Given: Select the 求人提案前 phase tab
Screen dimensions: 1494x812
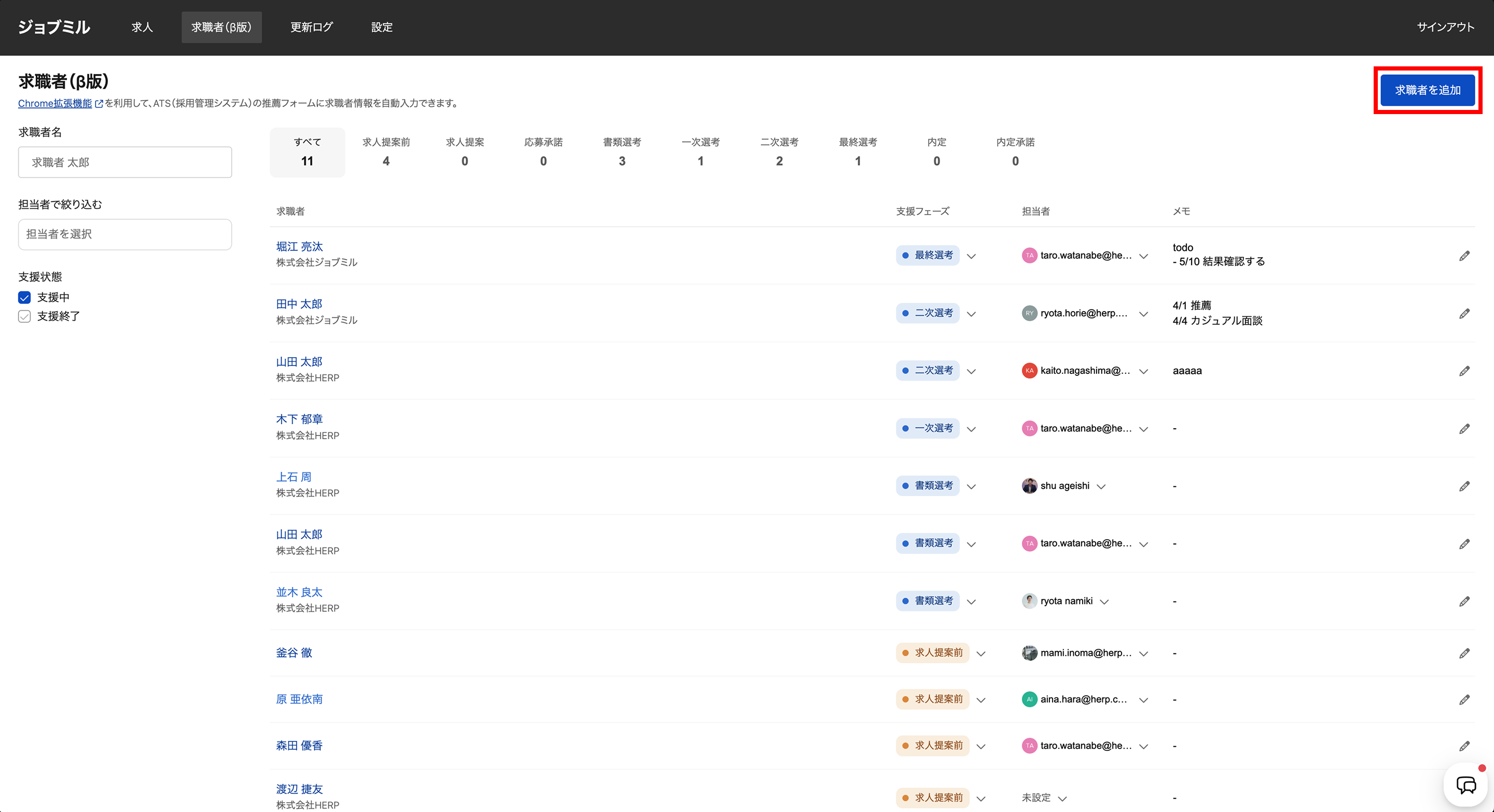Looking at the screenshot, I should click(x=385, y=152).
